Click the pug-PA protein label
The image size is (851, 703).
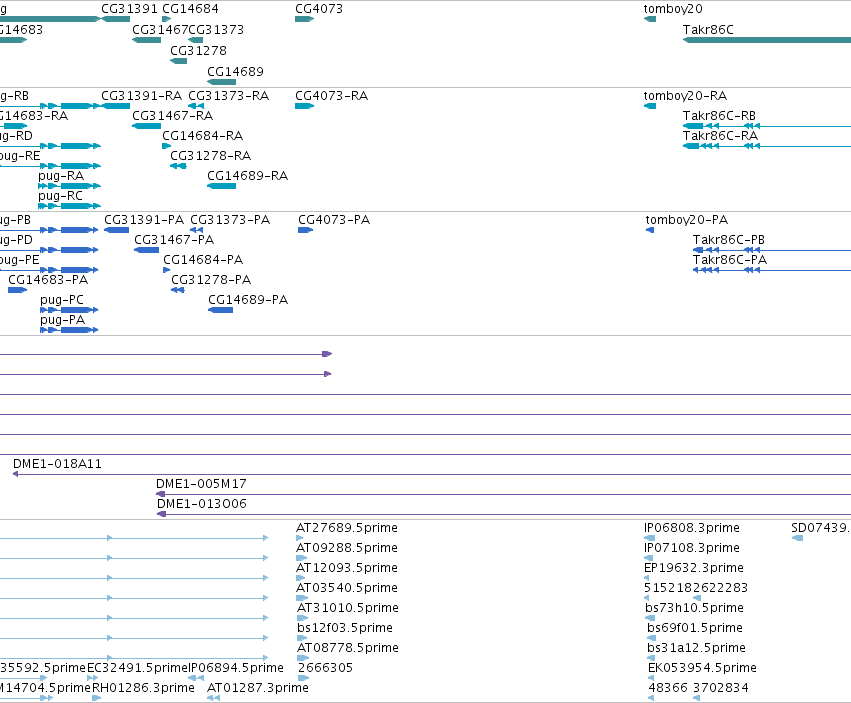(62, 320)
